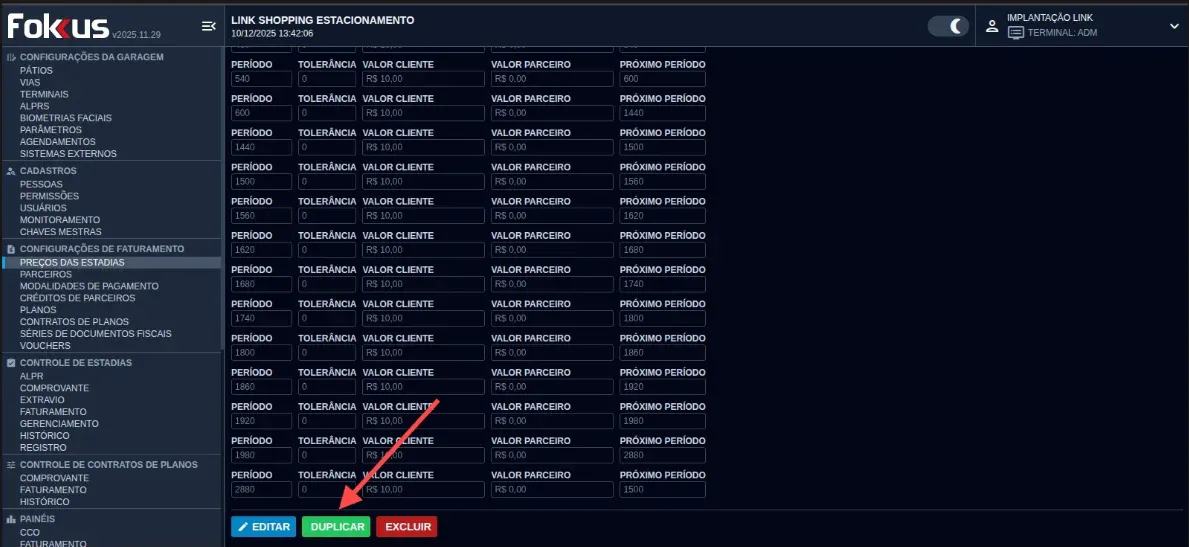
Task: Click the Fokus logo
Action: click(x=58, y=26)
